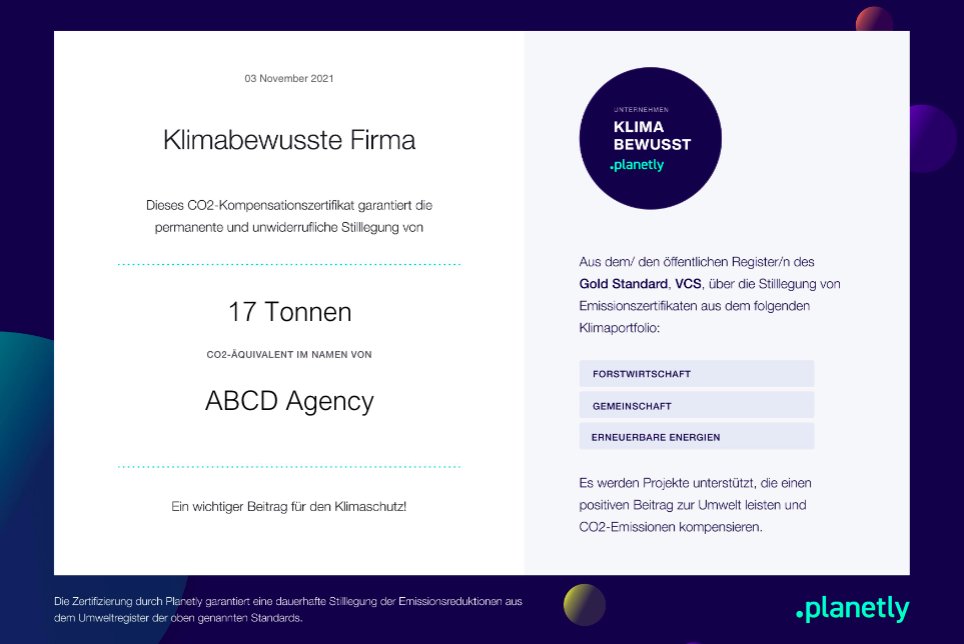The width and height of the screenshot is (964, 644).
Task: Click the .planetly wordmark inside the badge
Action: pyautogui.click(x=637, y=165)
